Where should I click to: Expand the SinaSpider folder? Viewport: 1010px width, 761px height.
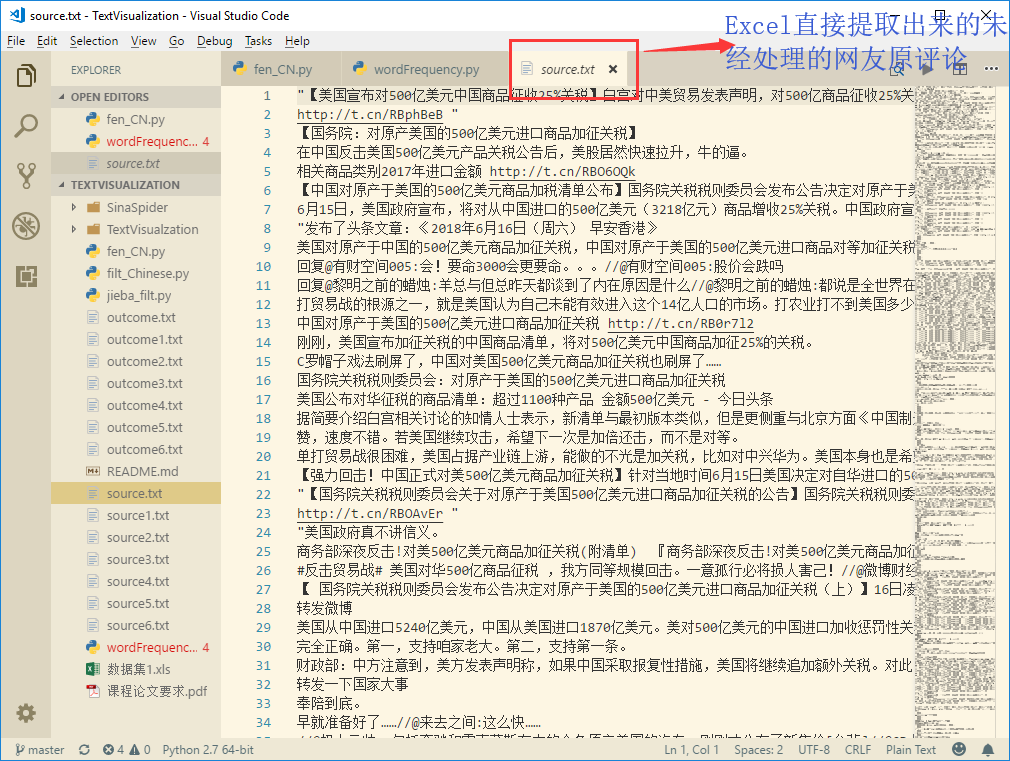coord(74,207)
